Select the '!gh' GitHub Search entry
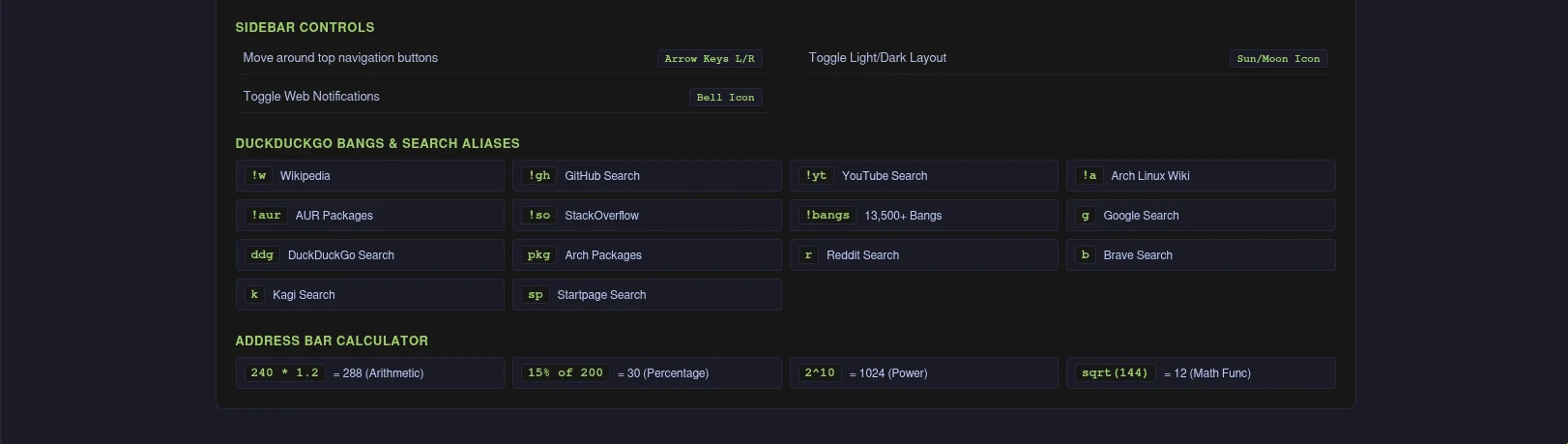Viewport: 1568px width, 444px height. tap(647, 175)
